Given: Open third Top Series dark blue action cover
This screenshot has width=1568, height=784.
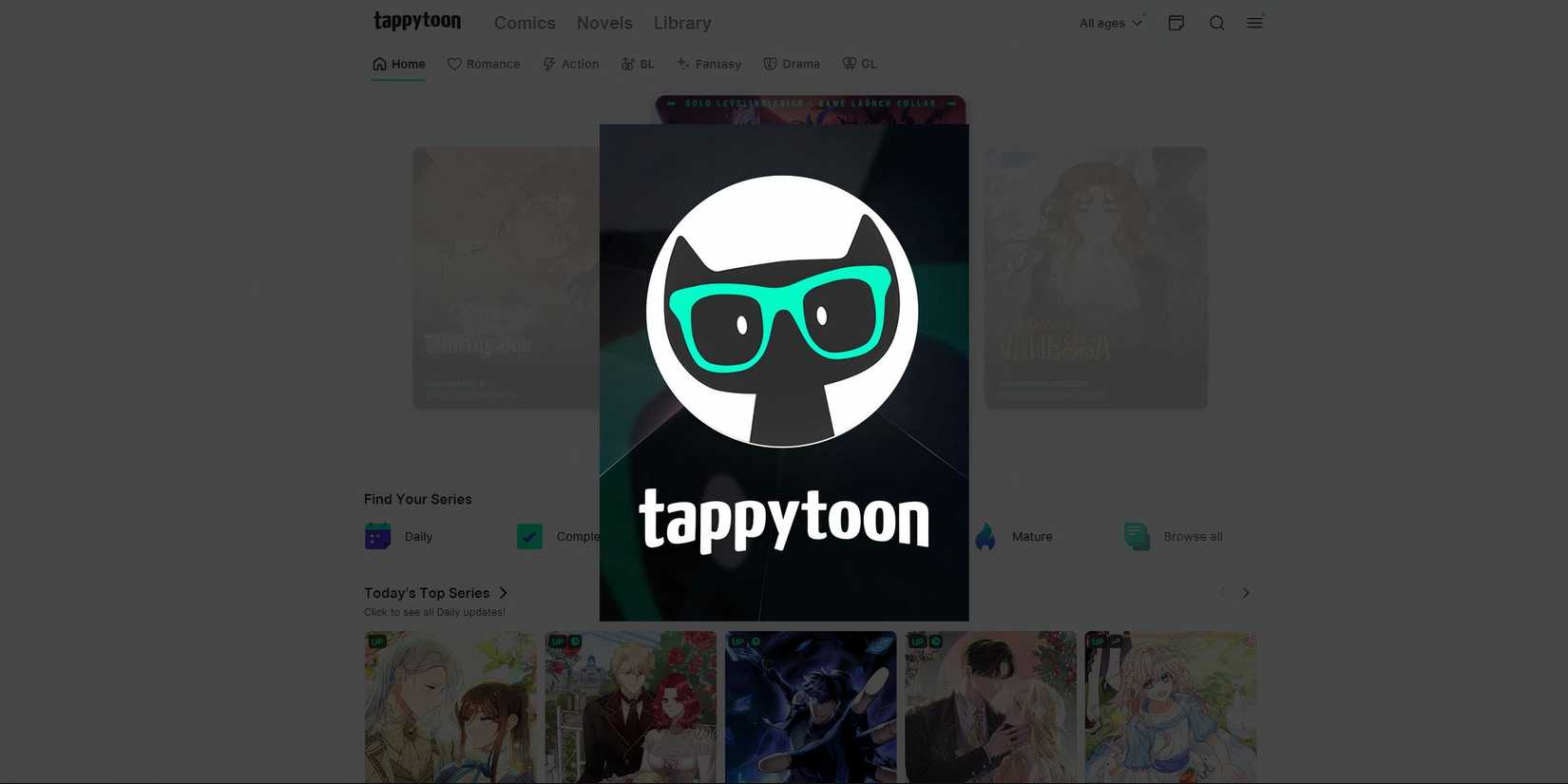Looking at the screenshot, I should pyautogui.click(x=811, y=708).
